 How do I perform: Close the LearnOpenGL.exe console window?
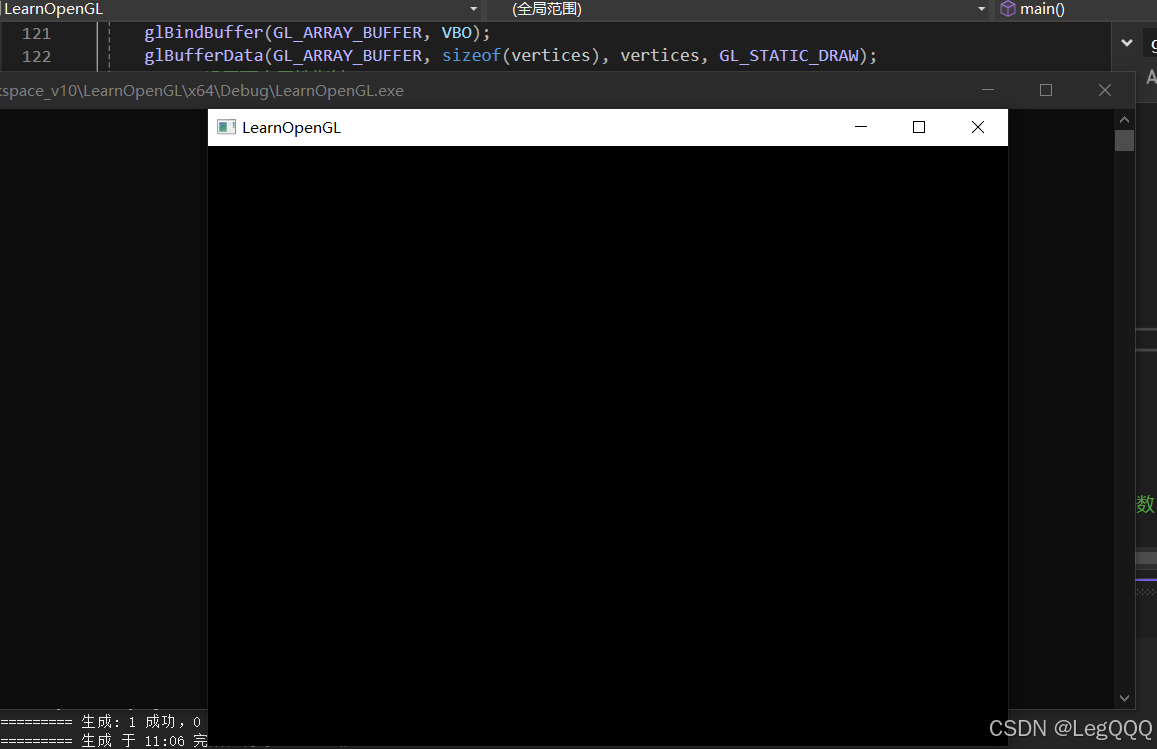(1105, 90)
